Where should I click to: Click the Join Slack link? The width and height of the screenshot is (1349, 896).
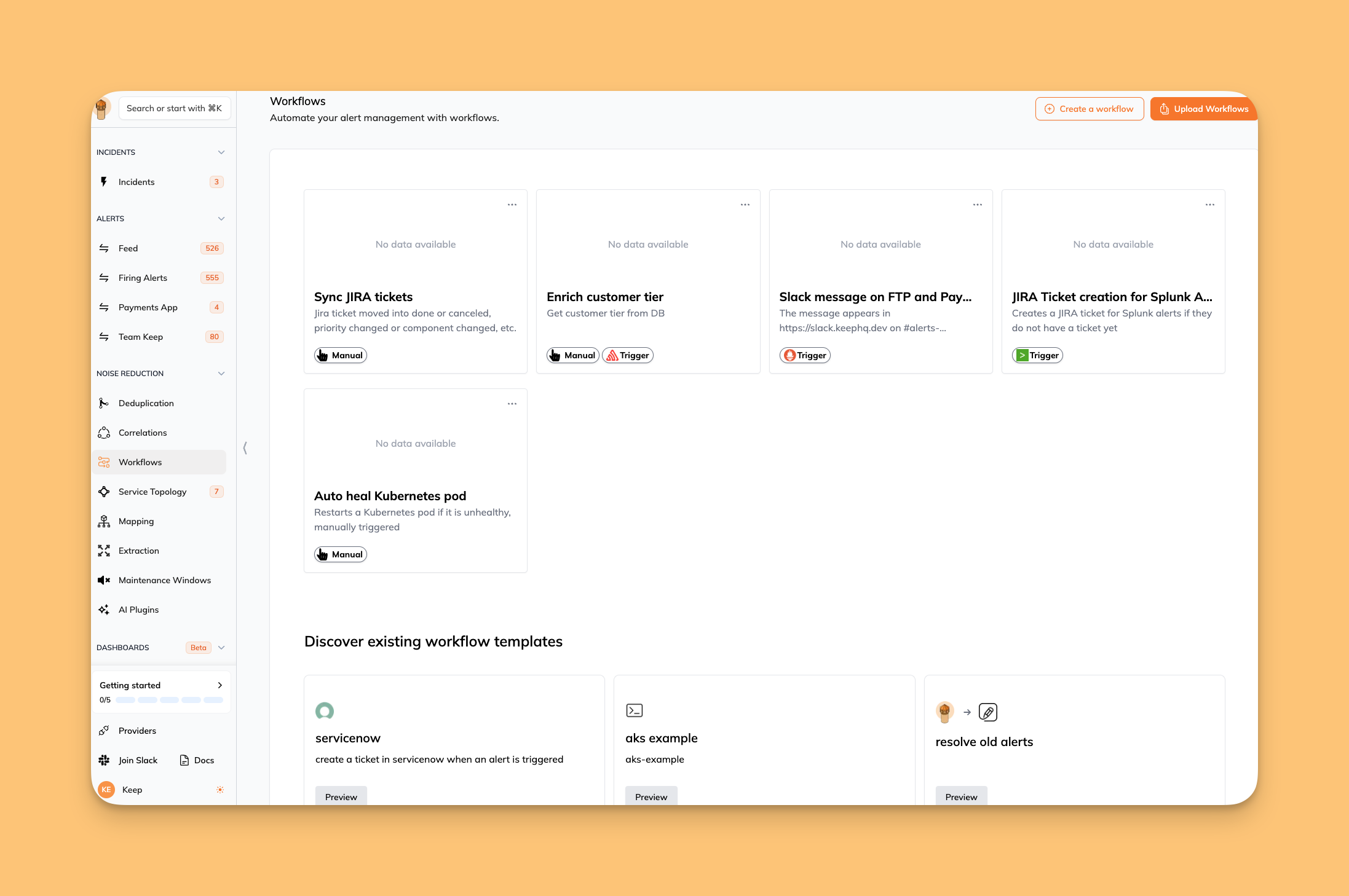point(128,760)
